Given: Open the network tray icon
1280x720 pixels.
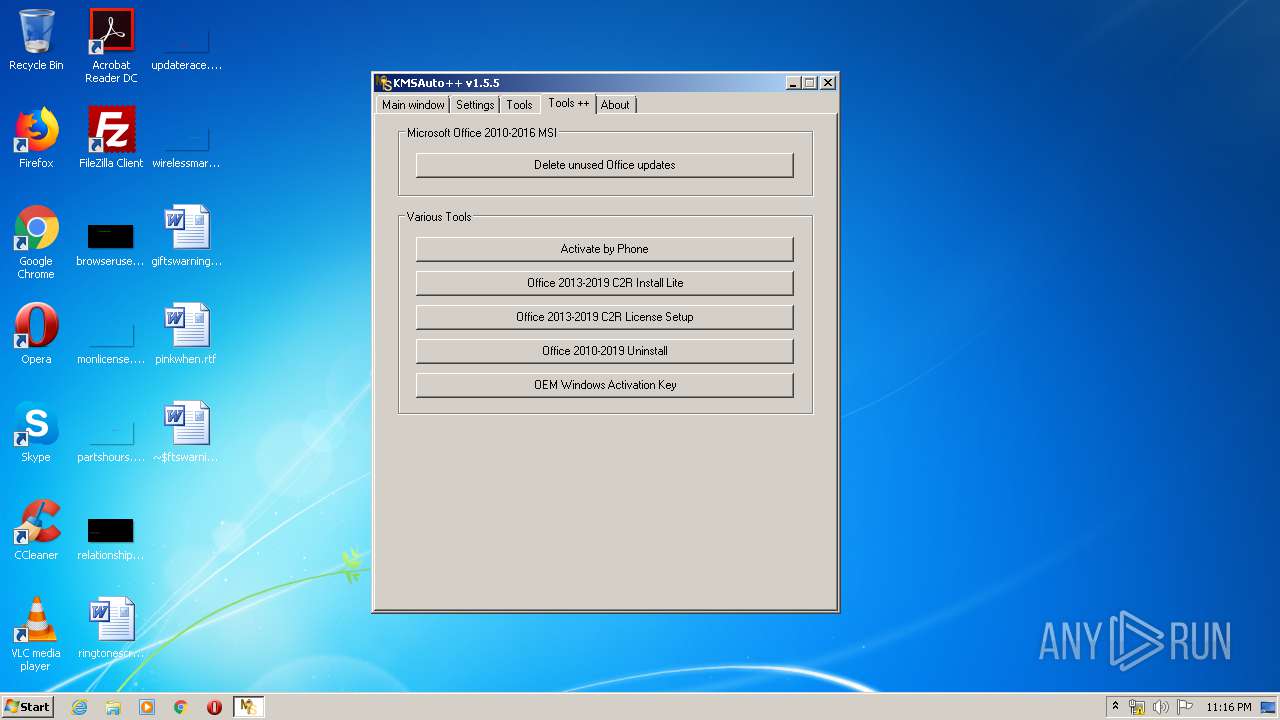Looking at the screenshot, I should [x=1137, y=707].
